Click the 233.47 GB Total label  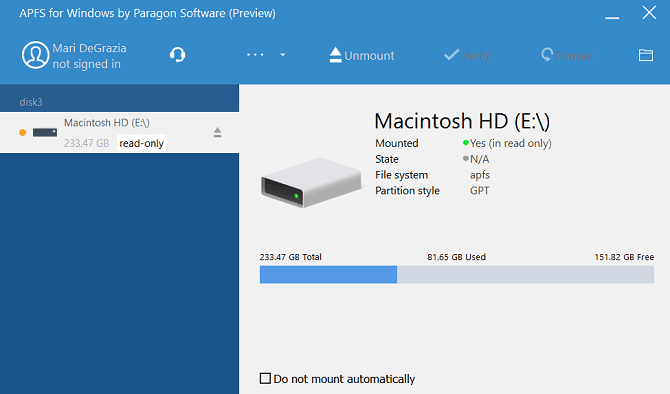[291, 257]
